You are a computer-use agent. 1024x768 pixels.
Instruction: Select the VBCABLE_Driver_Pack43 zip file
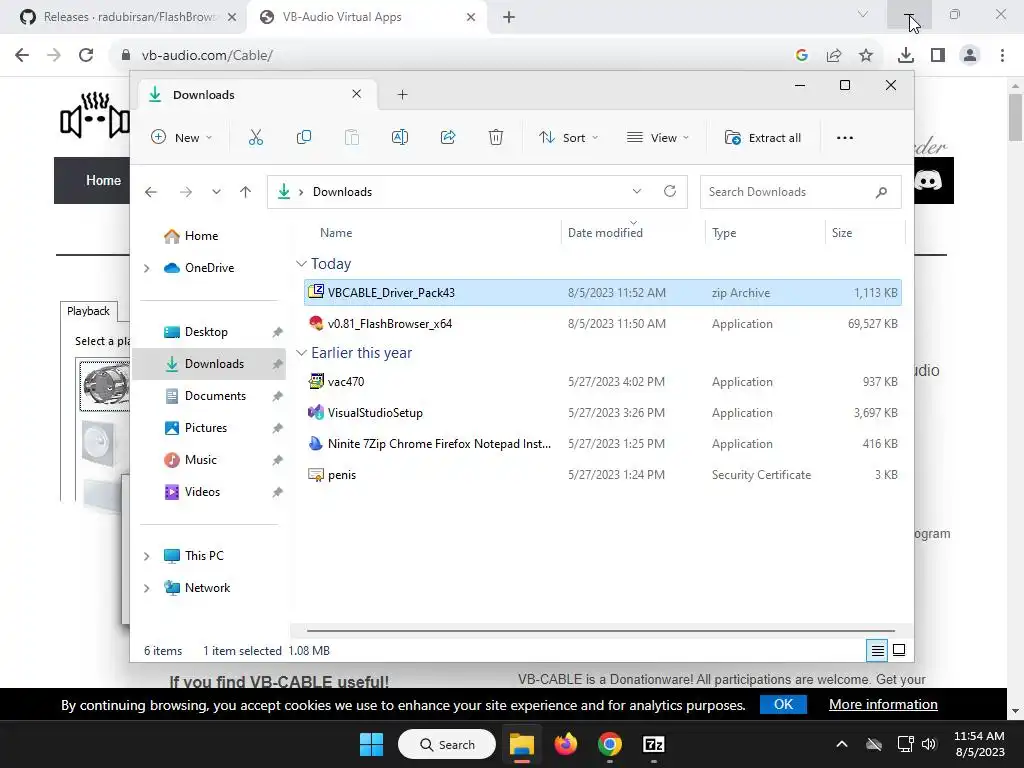pyautogui.click(x=603, y=293)
